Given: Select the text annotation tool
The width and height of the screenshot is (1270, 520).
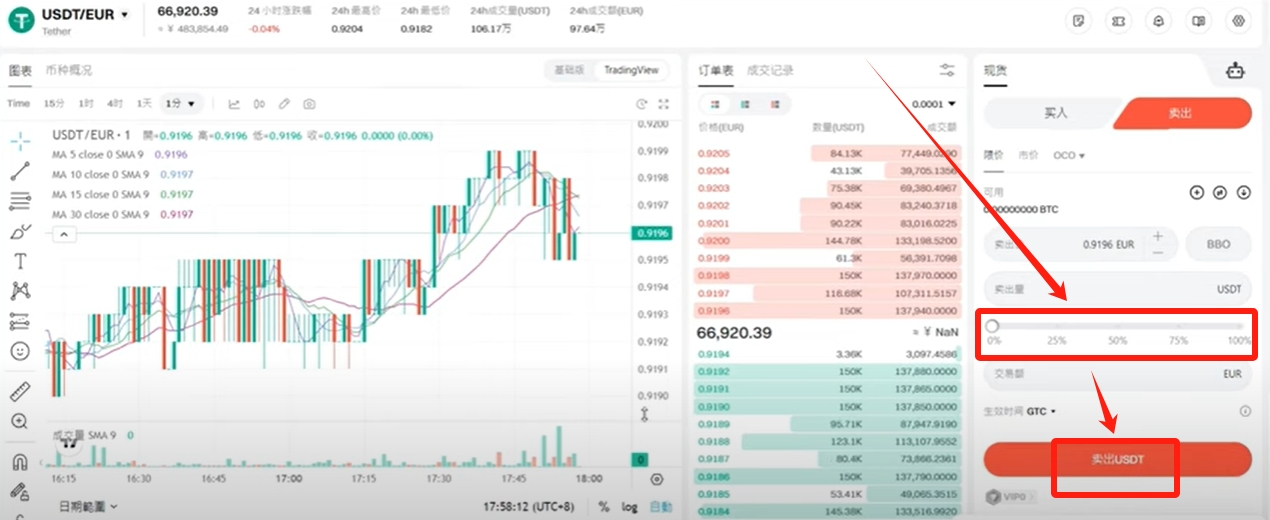Looking at the screenshot, I should [19, 261].
